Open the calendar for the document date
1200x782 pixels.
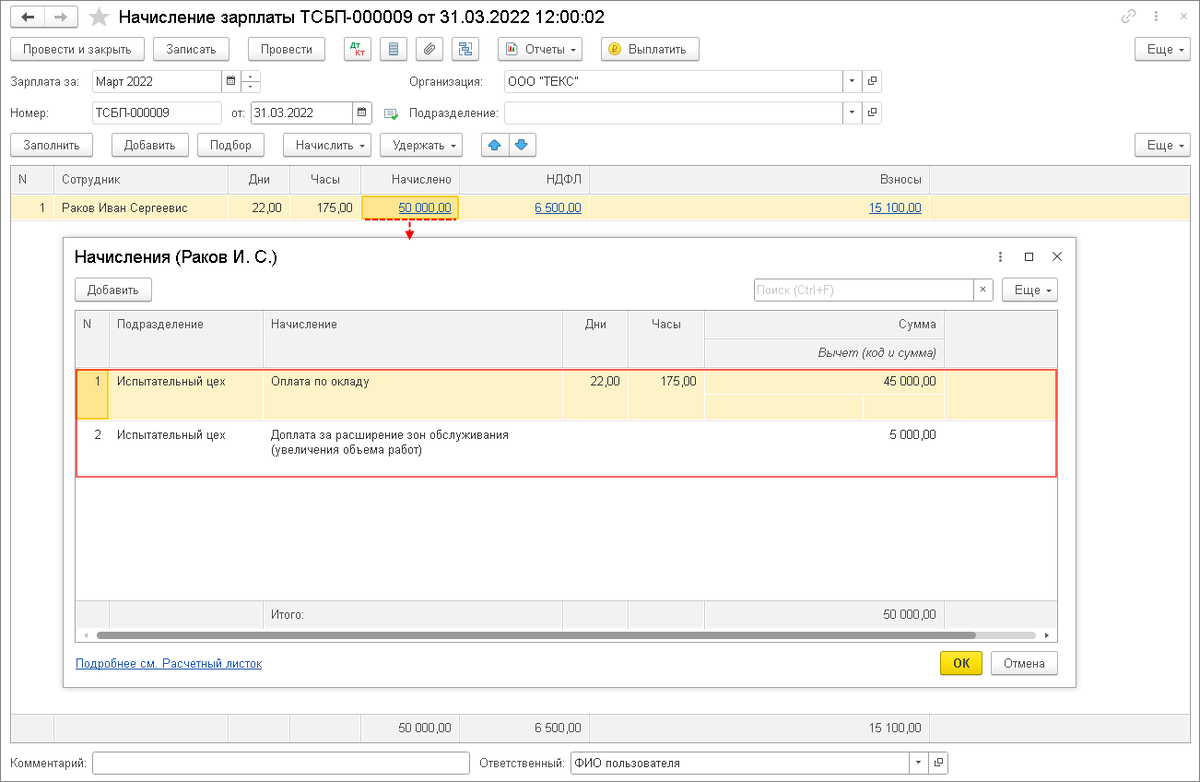(362, 113)
